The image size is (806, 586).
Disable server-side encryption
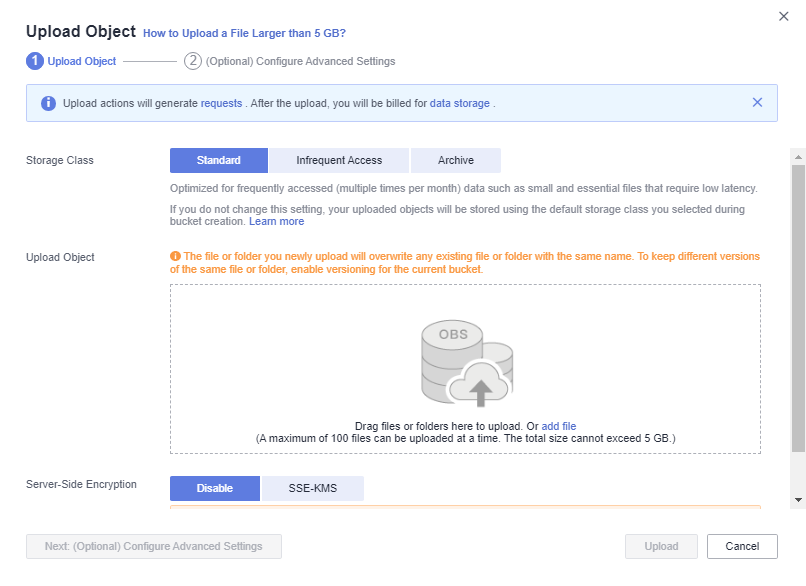[215, 488]
